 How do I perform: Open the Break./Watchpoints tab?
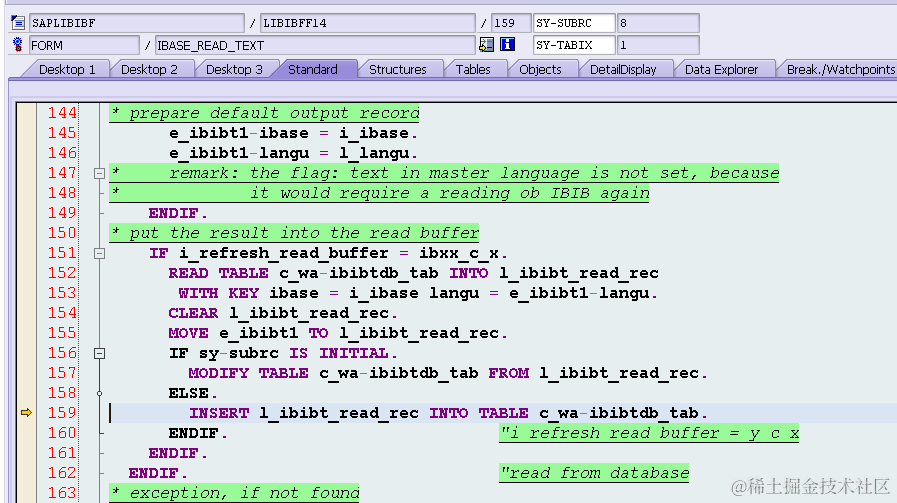coord(840,69)
